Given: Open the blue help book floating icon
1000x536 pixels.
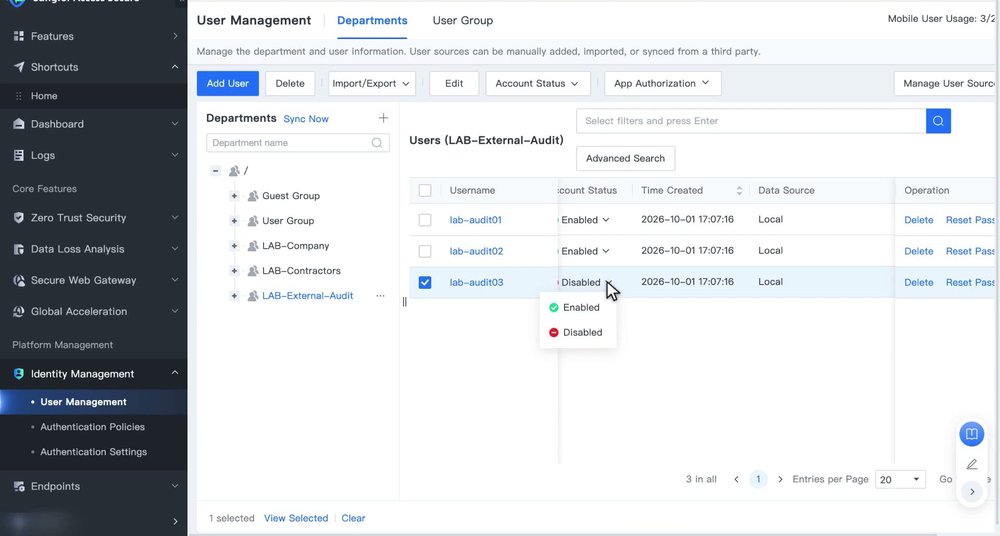Looking at the screenshot, I should [x=971, y=434].
